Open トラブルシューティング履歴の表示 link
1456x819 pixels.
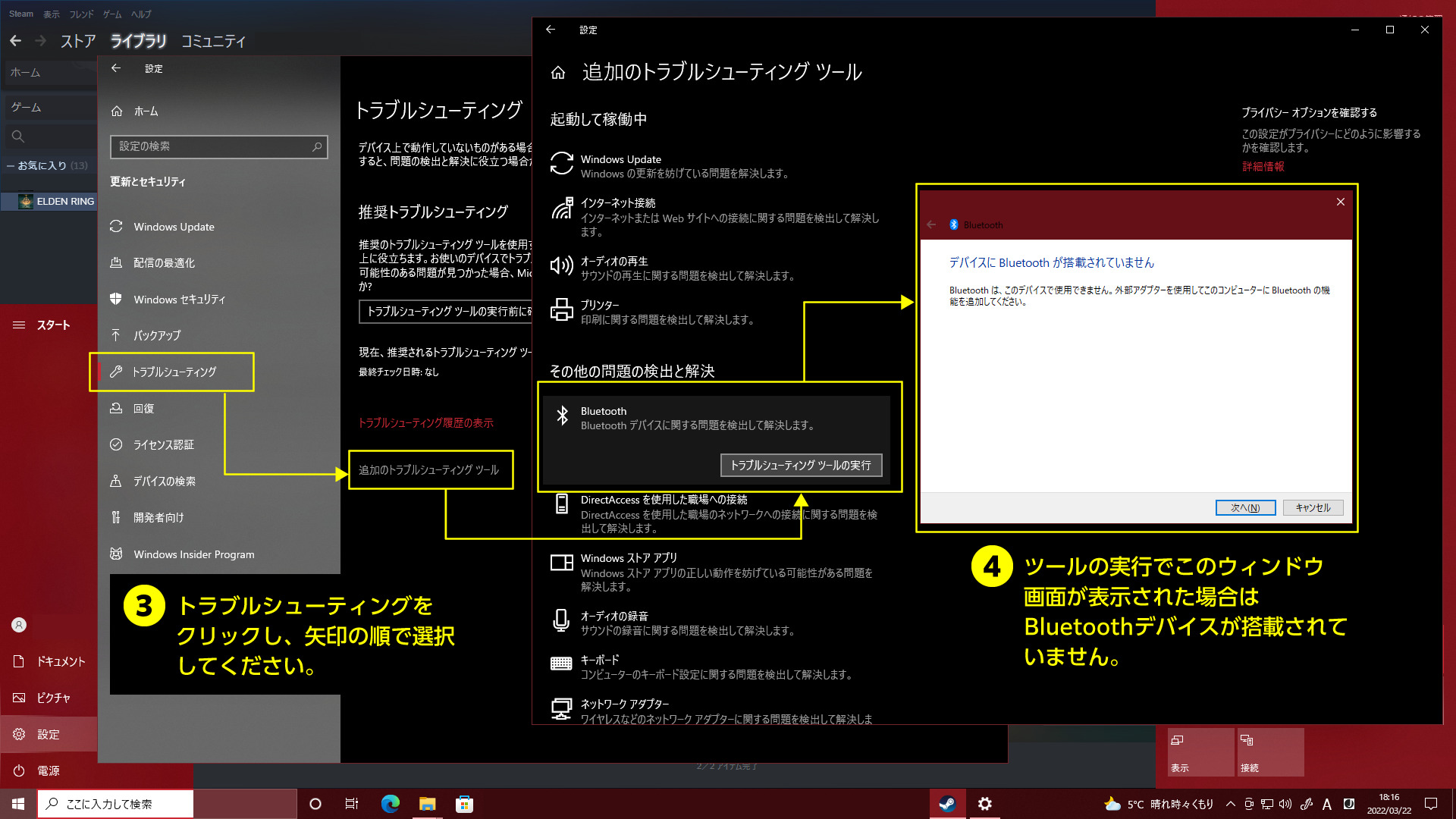pyautogui.click(x=425, y=423)
